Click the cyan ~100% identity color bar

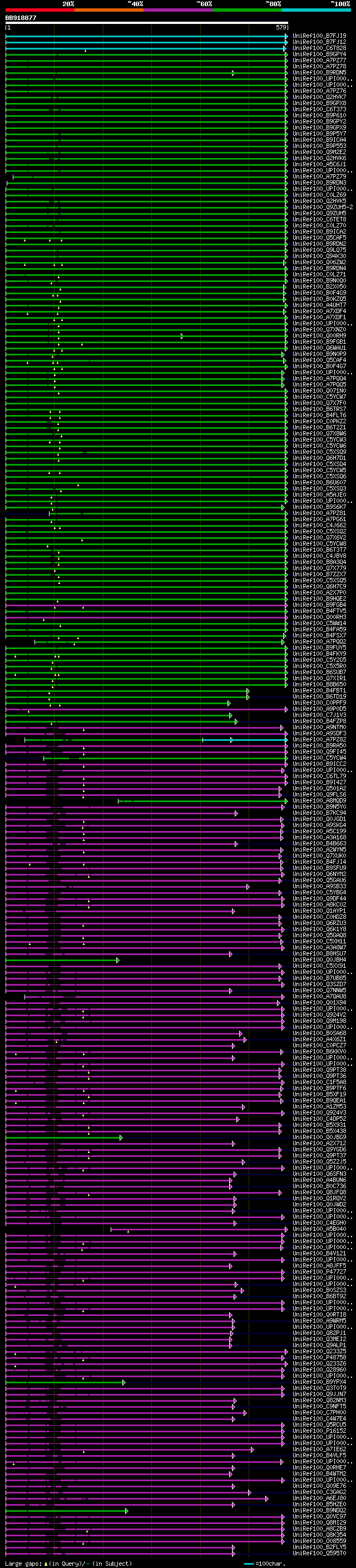tap(316, 11)
